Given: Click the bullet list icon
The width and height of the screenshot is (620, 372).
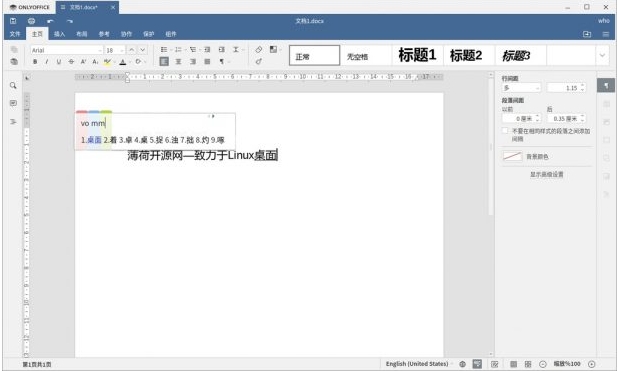Looking at the screenshot, I should 164,50.
